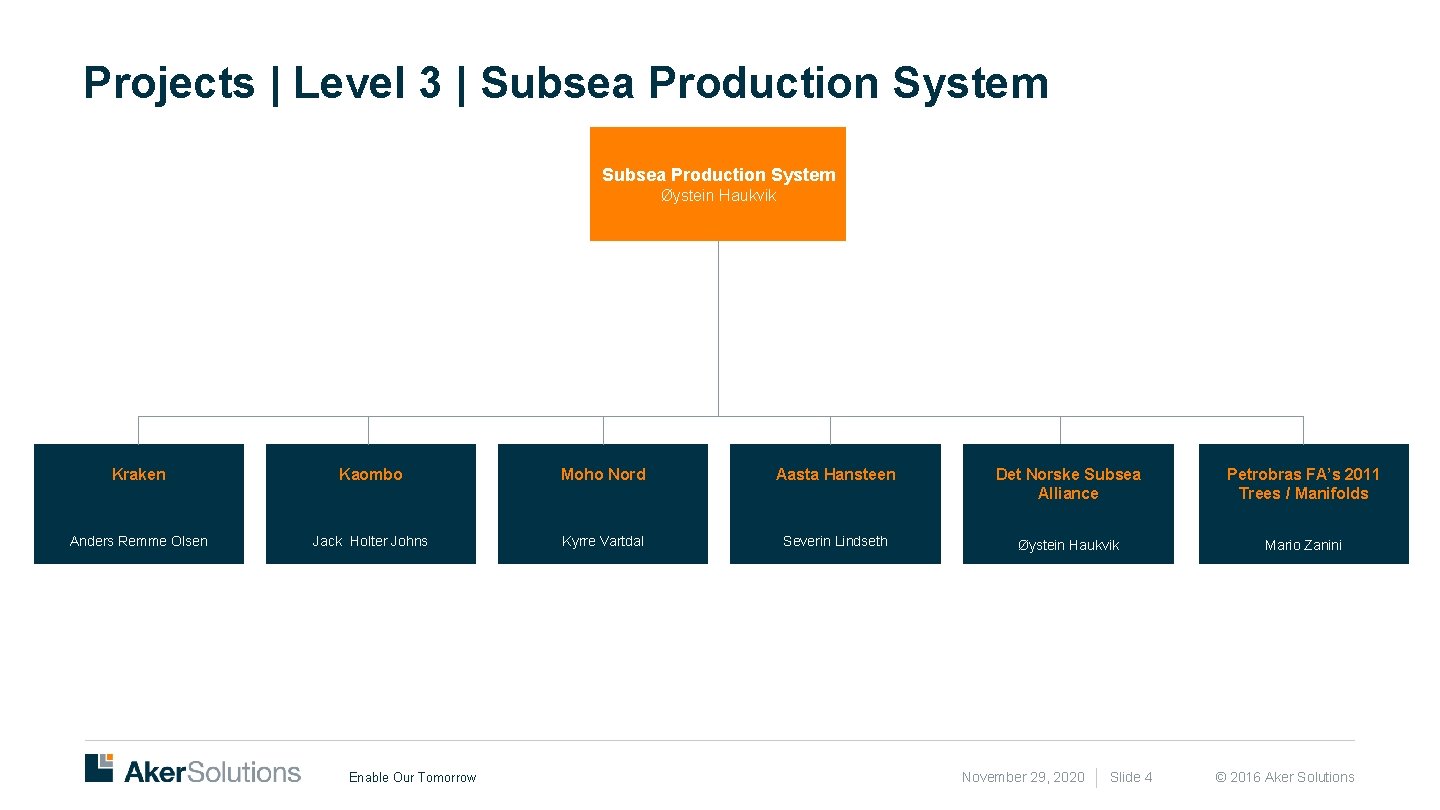
Task: Click the Kraken org chart box
Action: pyautogui.click(x=139, y=504)
